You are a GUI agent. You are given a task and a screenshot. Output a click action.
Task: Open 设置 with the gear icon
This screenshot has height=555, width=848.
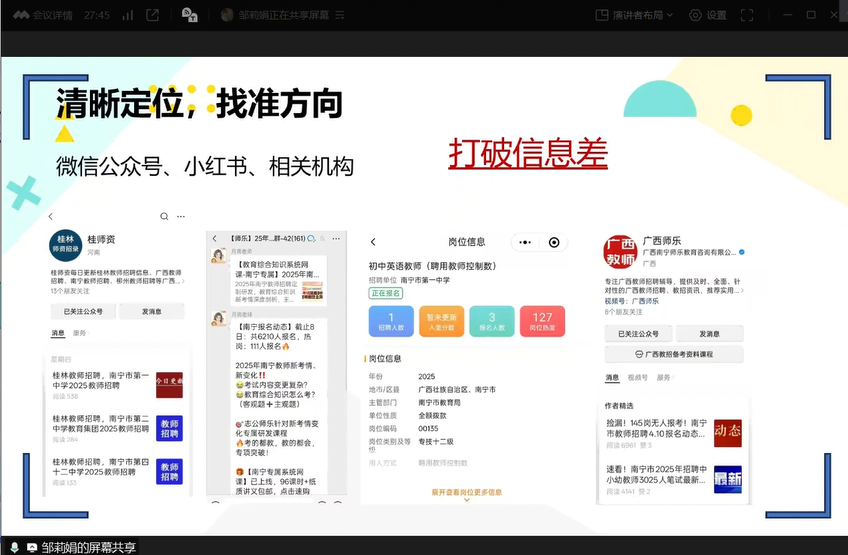pos(708,15)
